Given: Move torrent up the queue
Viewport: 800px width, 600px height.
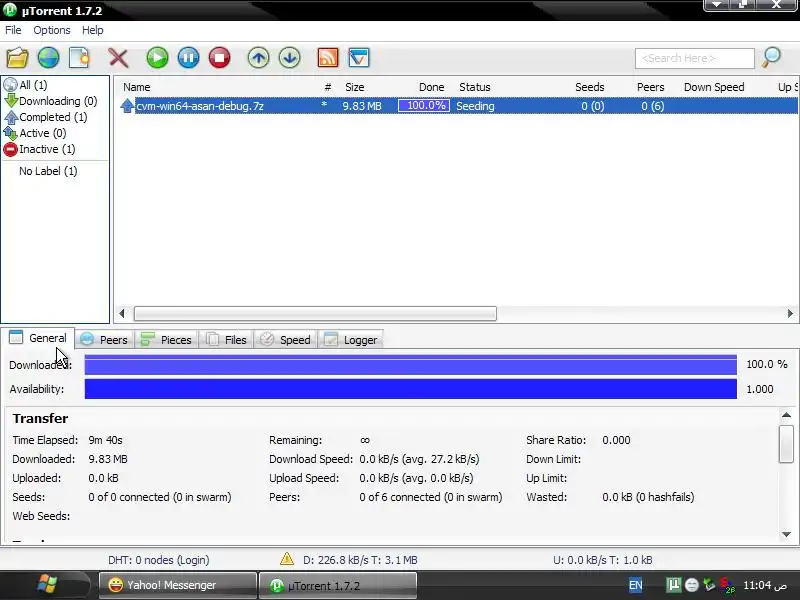Looking at the screenshot, I should [x=259, y=58].
